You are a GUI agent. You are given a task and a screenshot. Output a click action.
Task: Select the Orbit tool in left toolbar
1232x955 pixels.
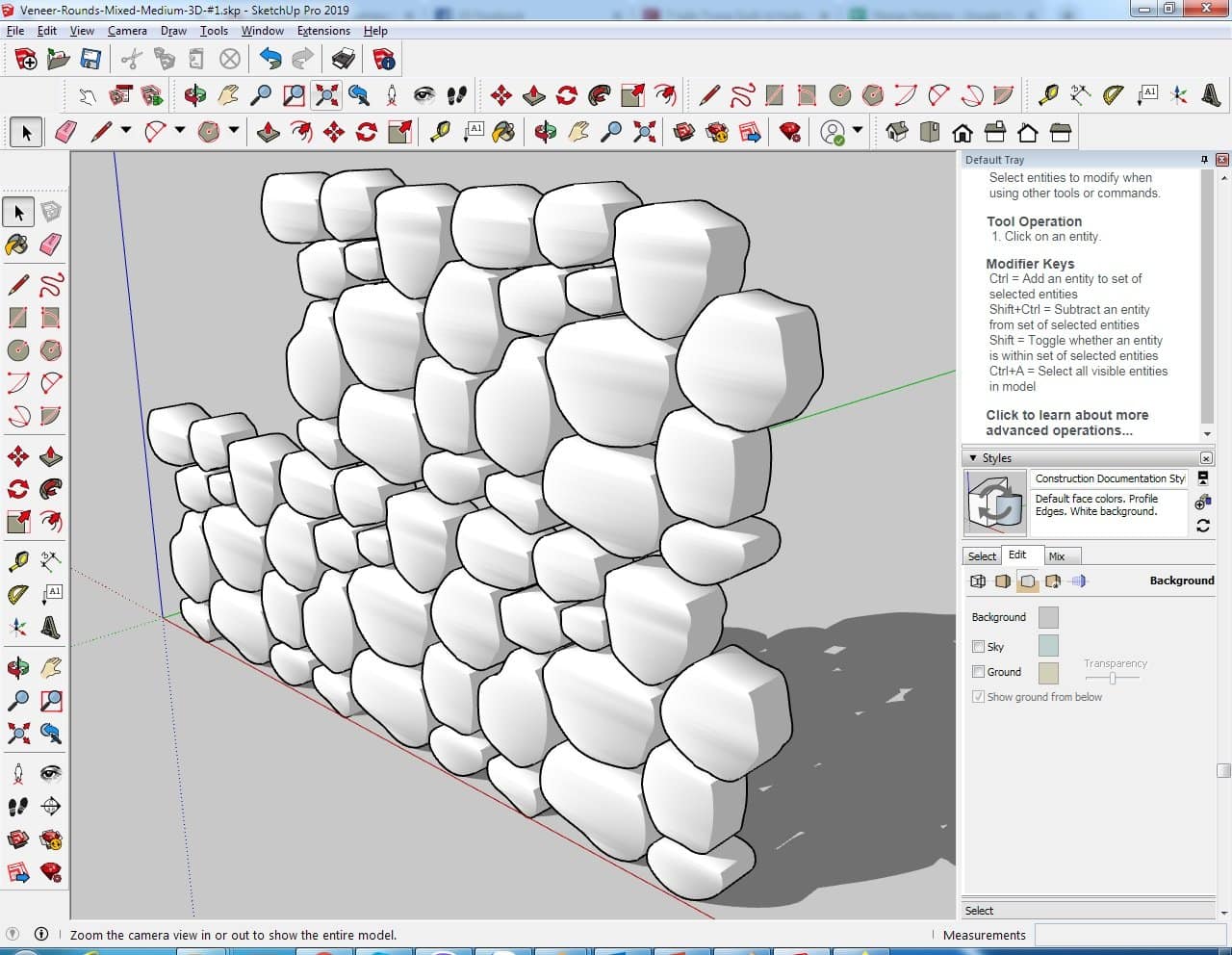coord(17,667)
